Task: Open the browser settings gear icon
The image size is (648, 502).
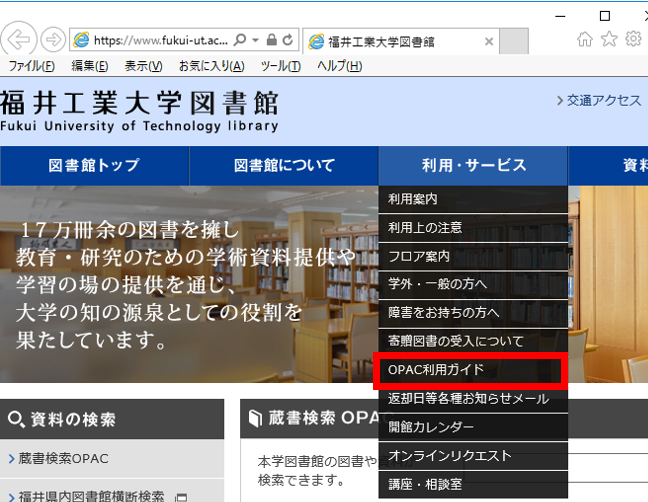Action: click(x=632, y=40)
